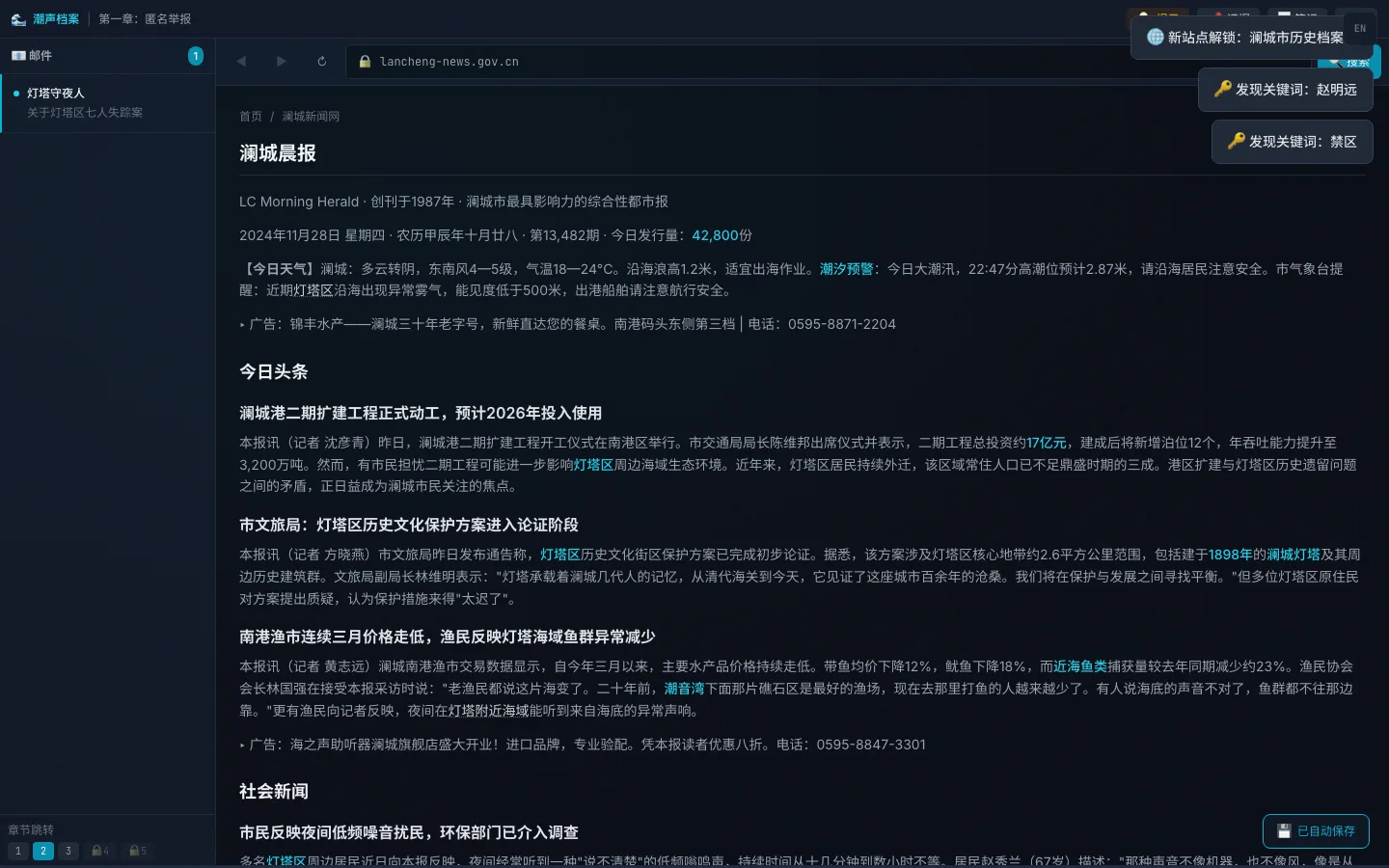The image size is (1389, 868).
Task: Click headline 市民反映夜间低频噪音扰民
Action: click(409, 832)
